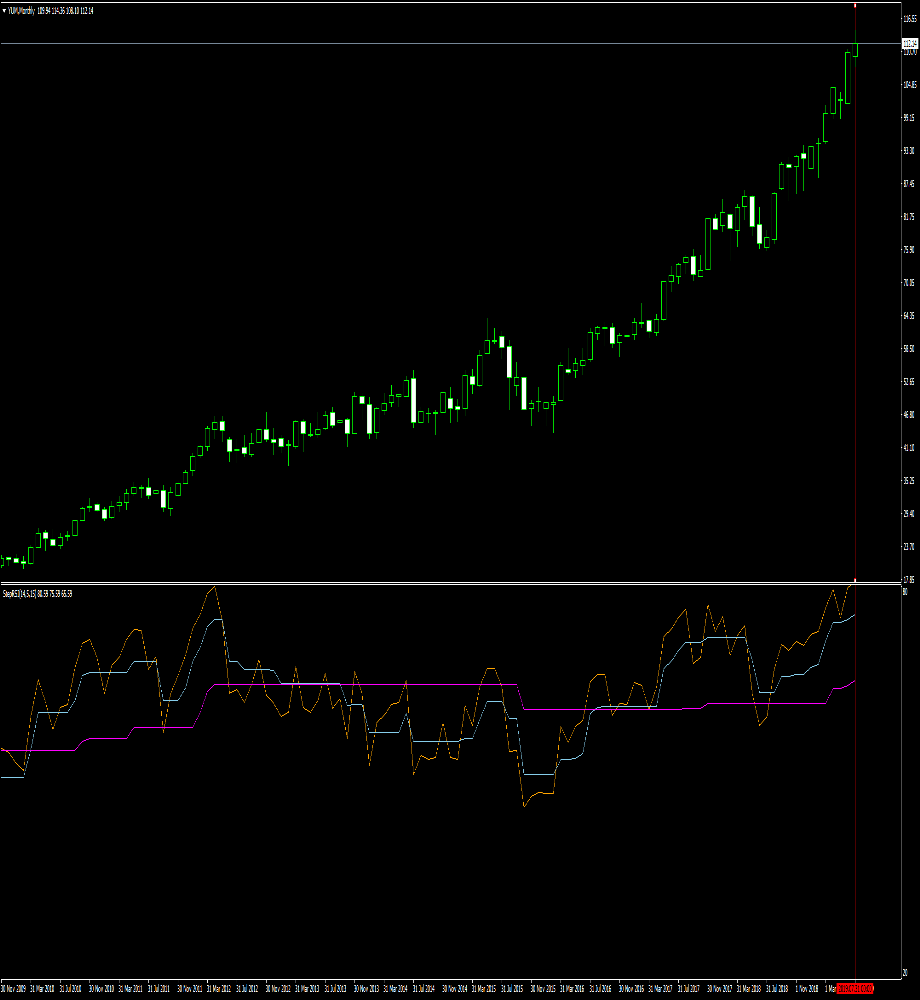Click the StepRSI indicator label
This screenshot has height=1000, width=920.
tap(14, 593)
